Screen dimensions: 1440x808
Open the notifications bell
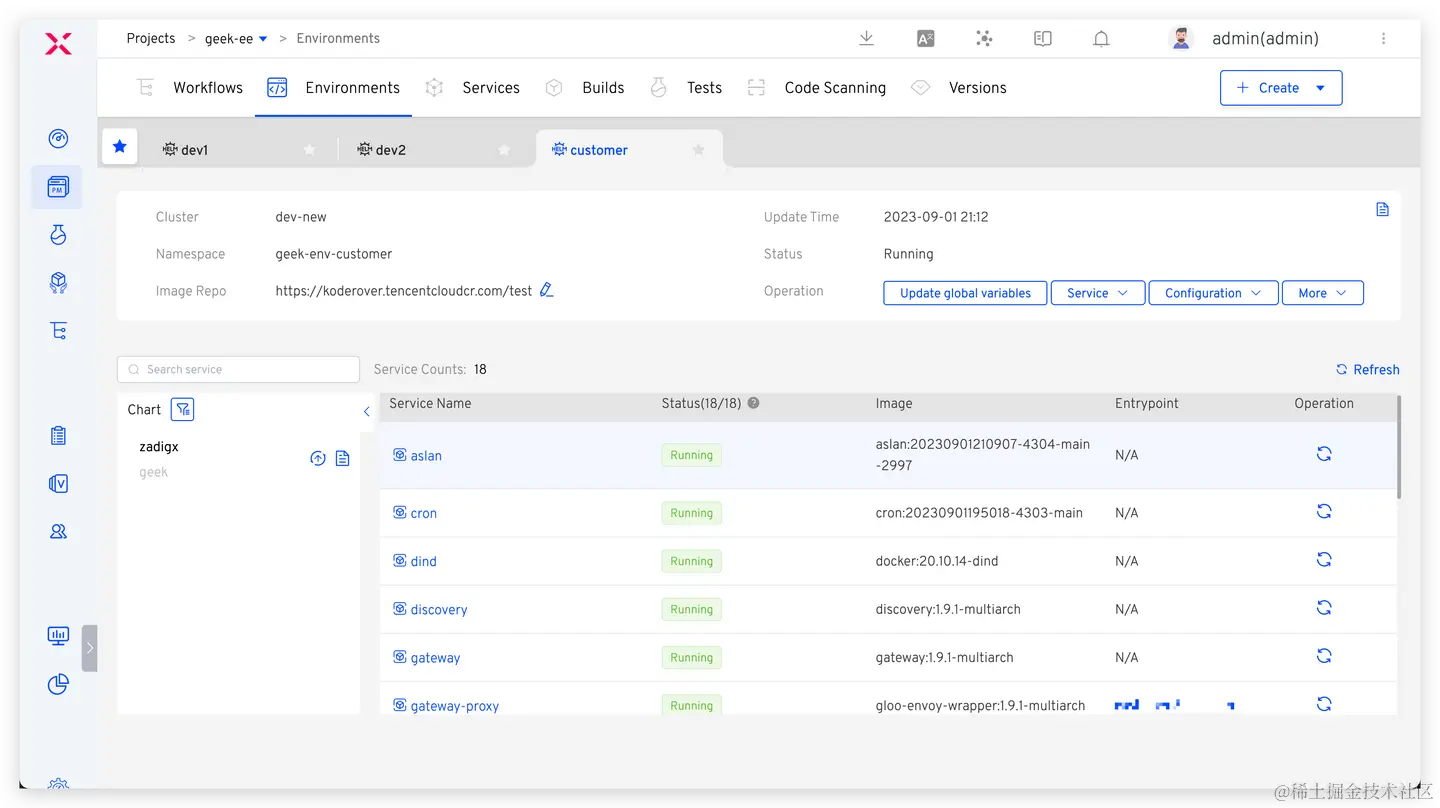pyautogui.click(x=1101, y=38)
